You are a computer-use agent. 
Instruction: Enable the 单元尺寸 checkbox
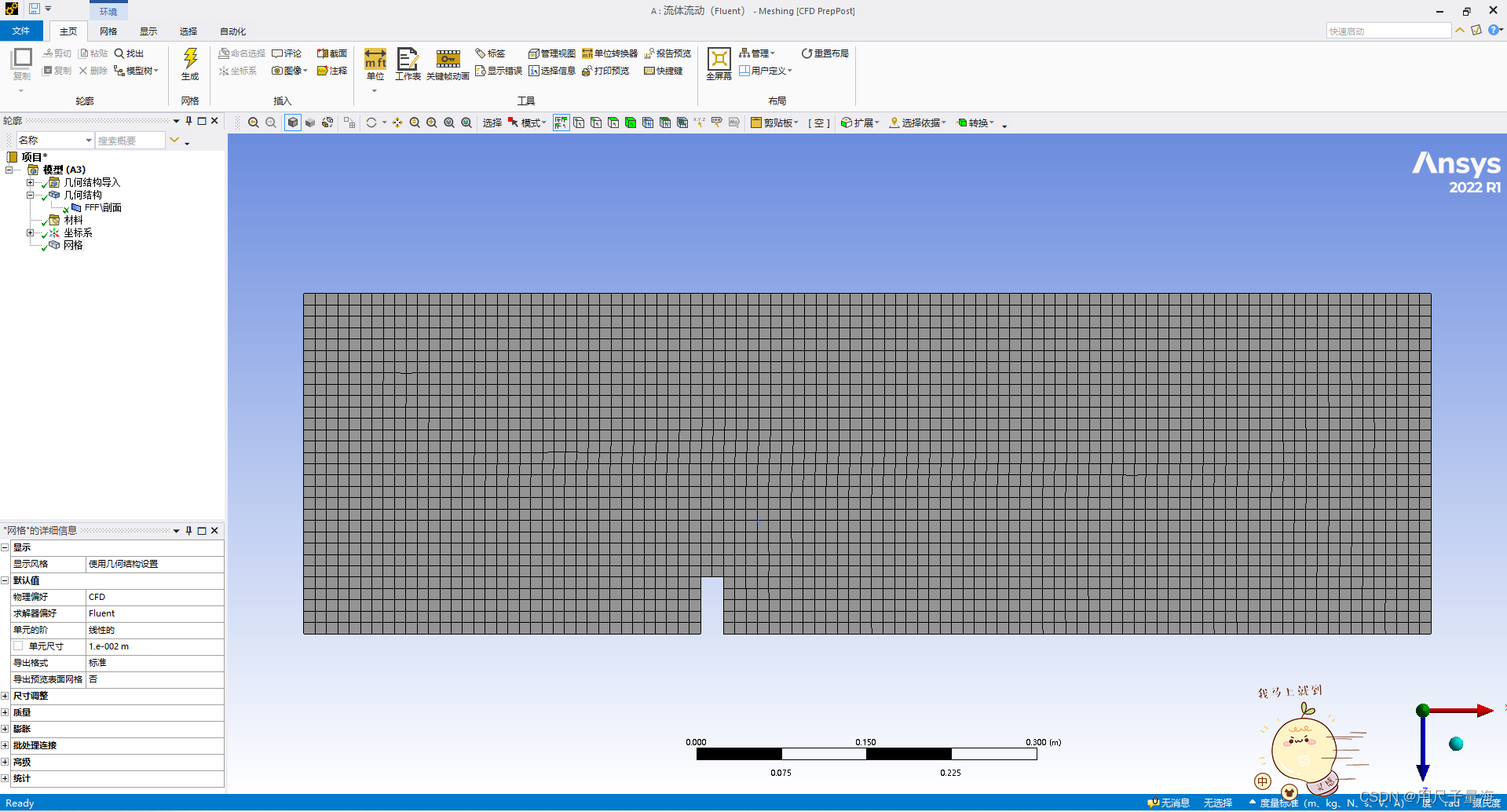pyautogui.click(x=18, y=646)
